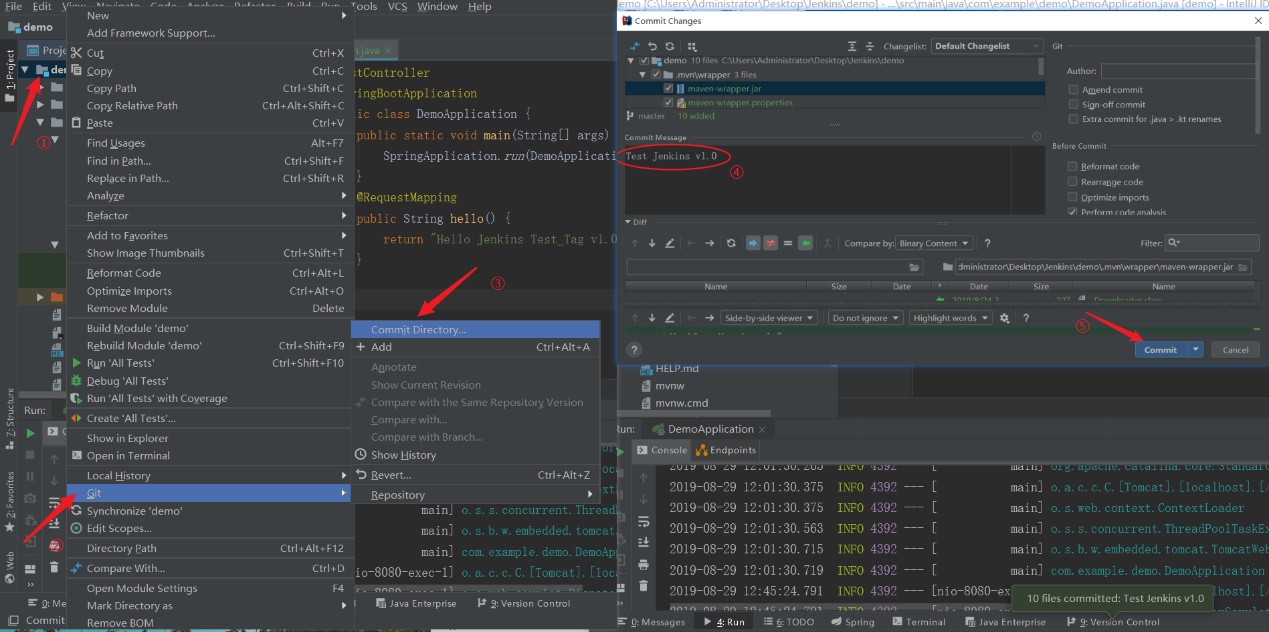
Task: Click the commit message history clock icon
Action: [x=1037, y=137]
